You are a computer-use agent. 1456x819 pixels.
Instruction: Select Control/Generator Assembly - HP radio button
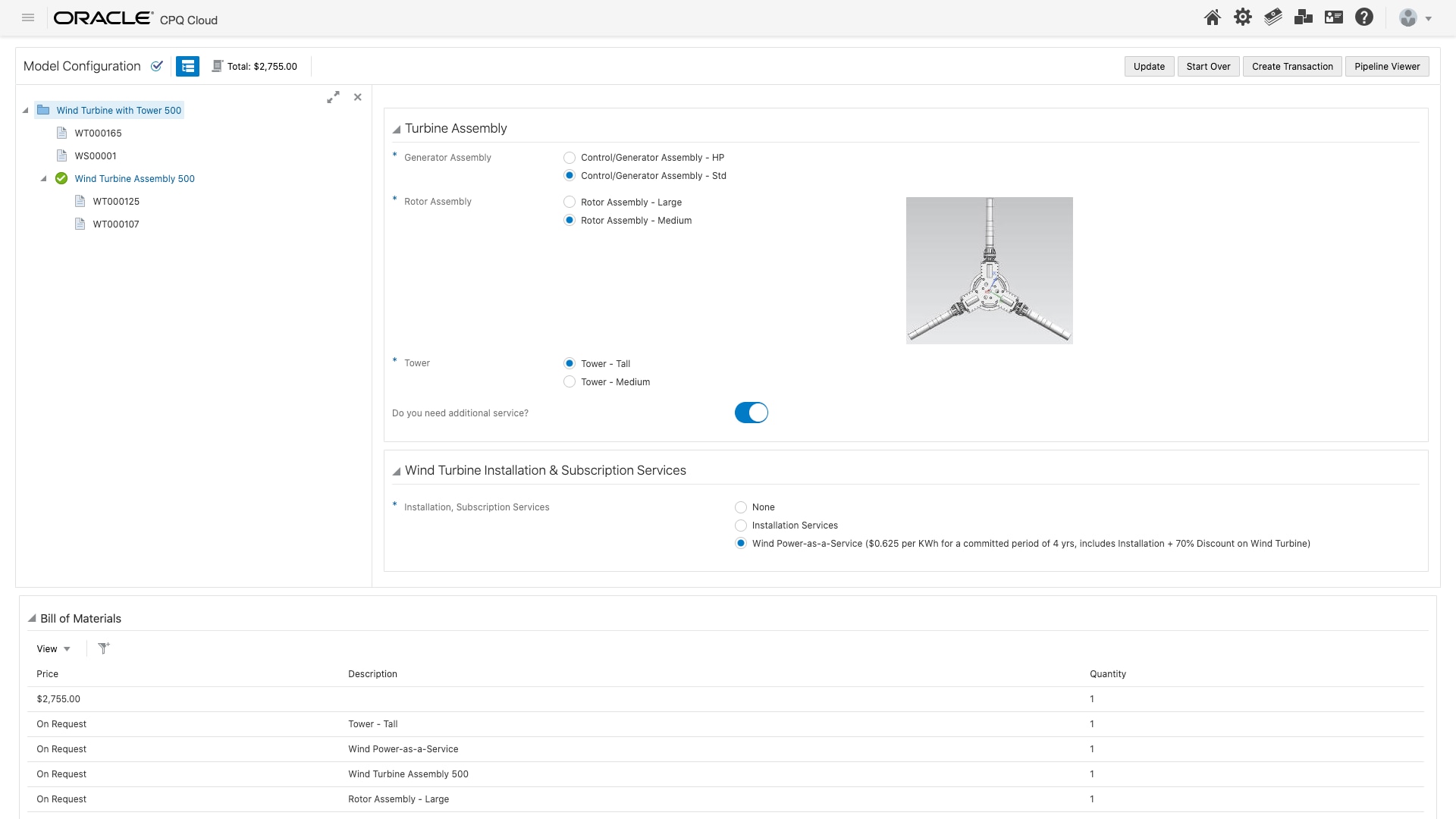coord(570,158)
